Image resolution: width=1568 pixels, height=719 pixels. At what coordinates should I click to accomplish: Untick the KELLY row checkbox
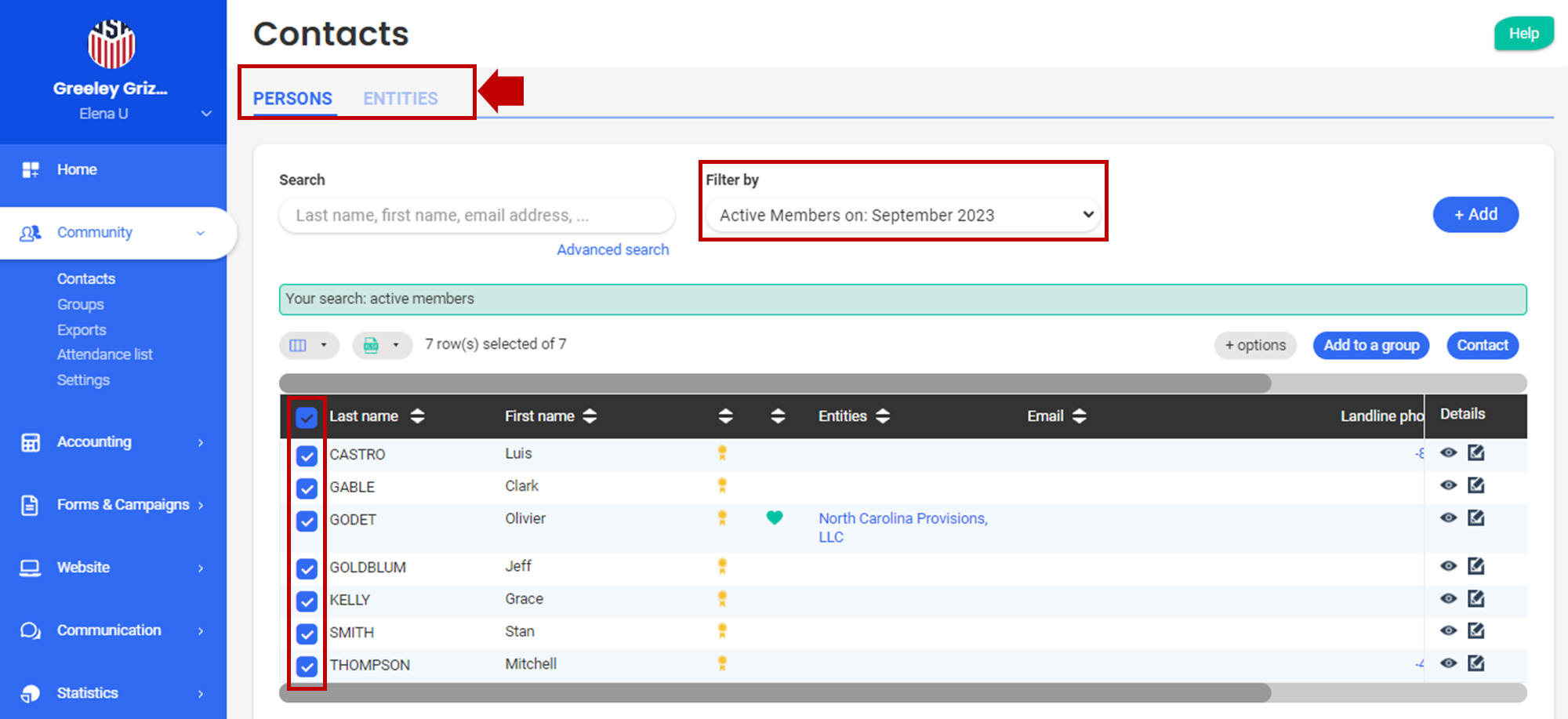click(x=307, y=601)
